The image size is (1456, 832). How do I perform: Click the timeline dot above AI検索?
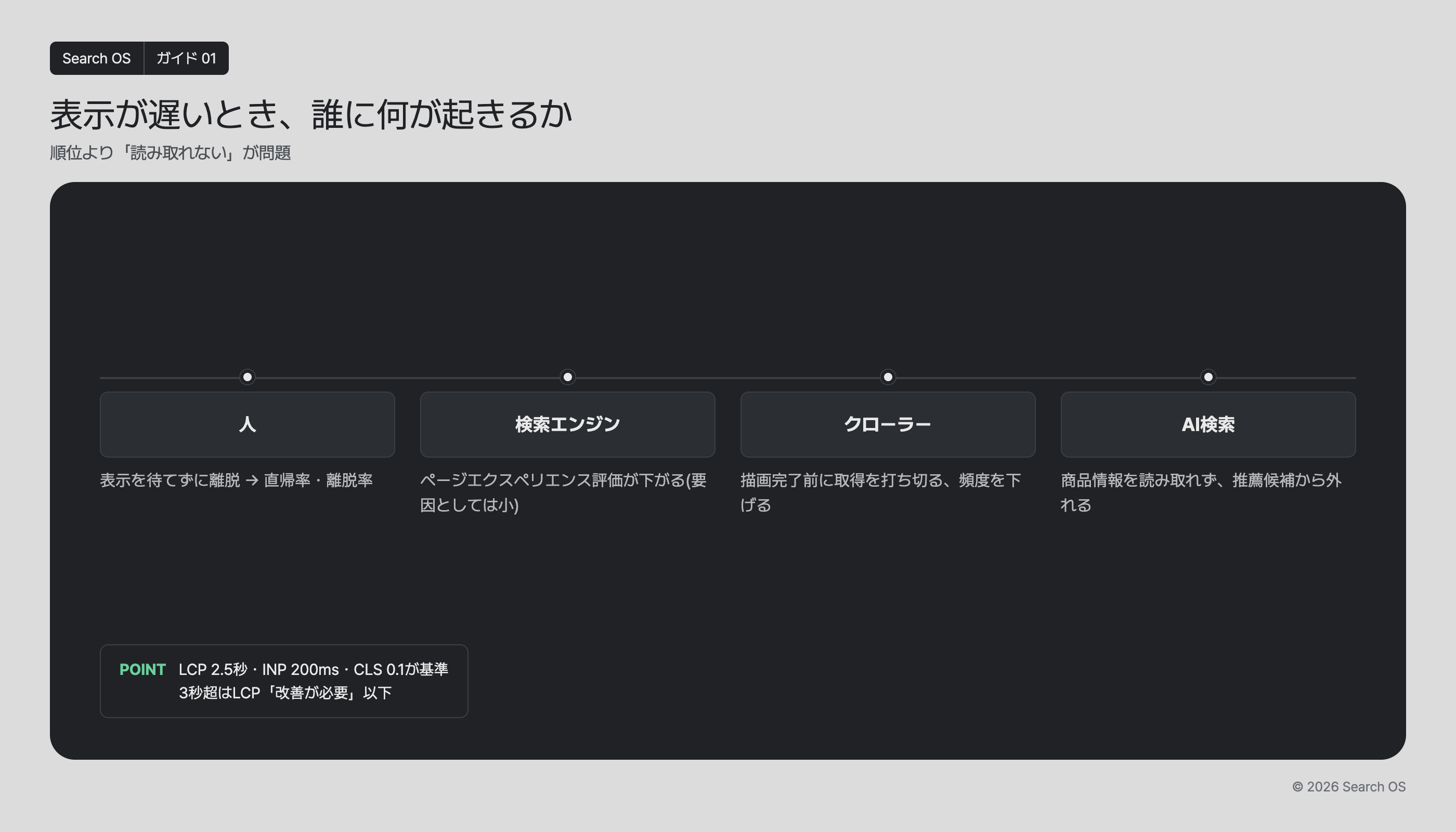pyautogui.click(x=1208, y=377)
